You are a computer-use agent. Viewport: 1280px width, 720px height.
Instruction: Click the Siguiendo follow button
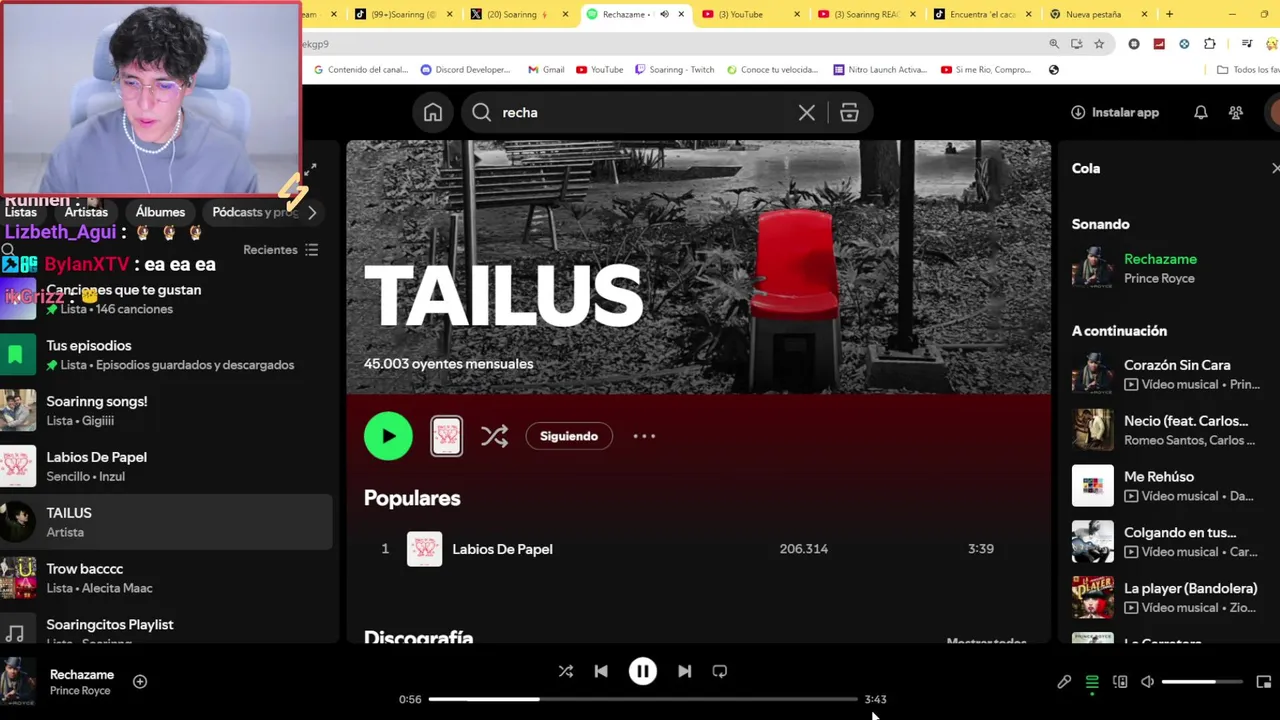coord(569,436)
